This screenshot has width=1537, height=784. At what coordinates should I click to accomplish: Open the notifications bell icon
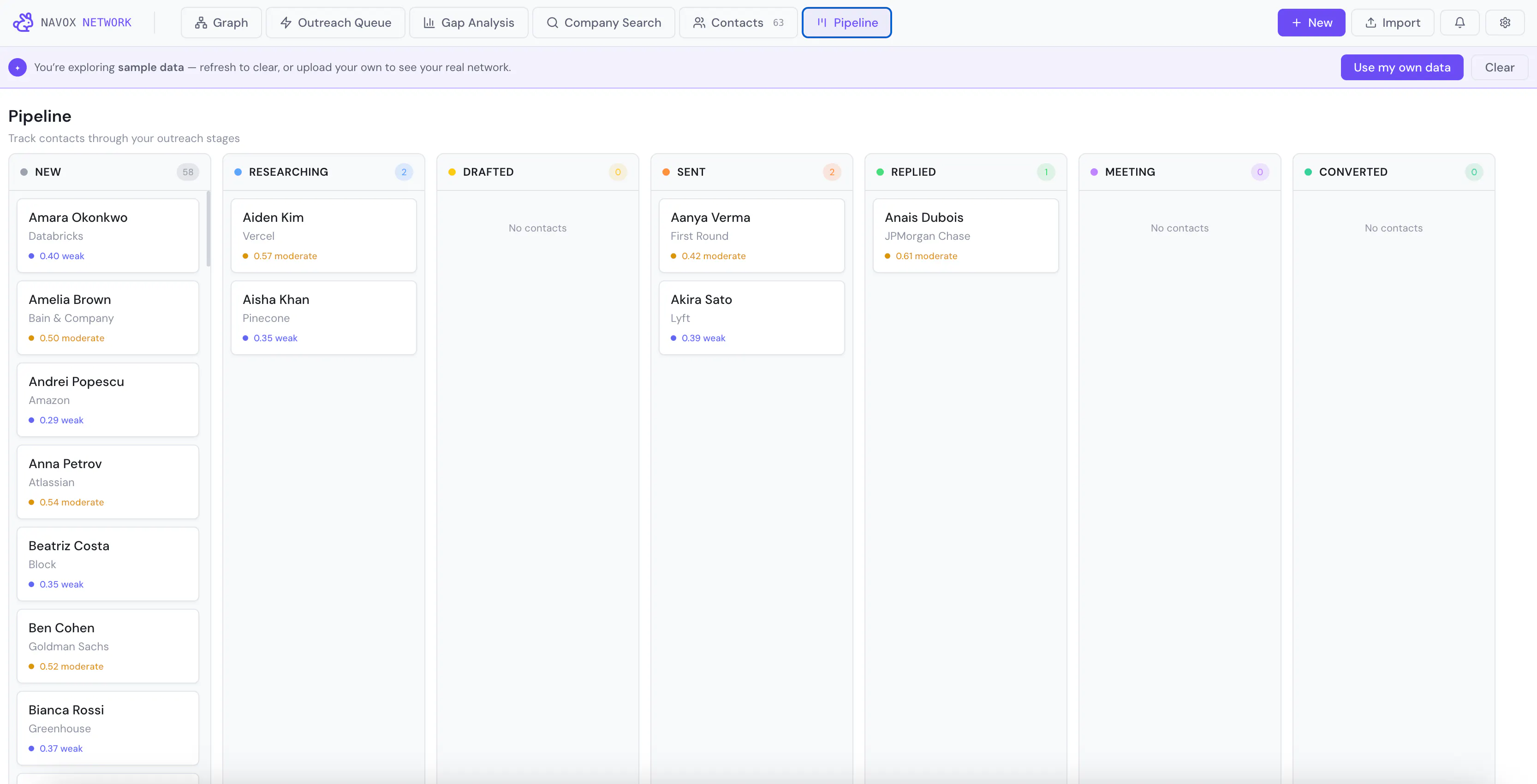coord(1460,23)
